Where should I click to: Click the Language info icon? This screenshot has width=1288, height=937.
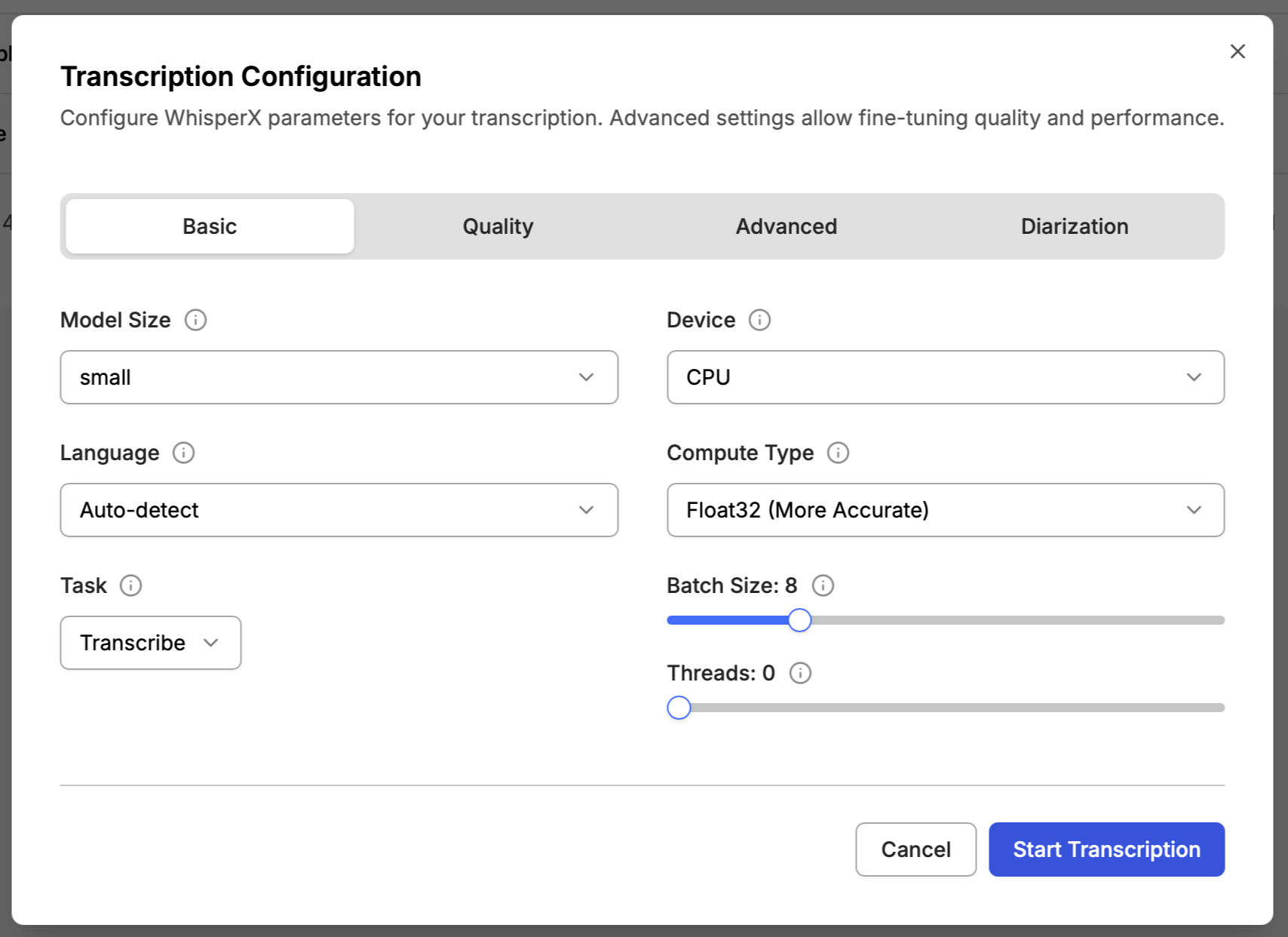pos(183,453)
